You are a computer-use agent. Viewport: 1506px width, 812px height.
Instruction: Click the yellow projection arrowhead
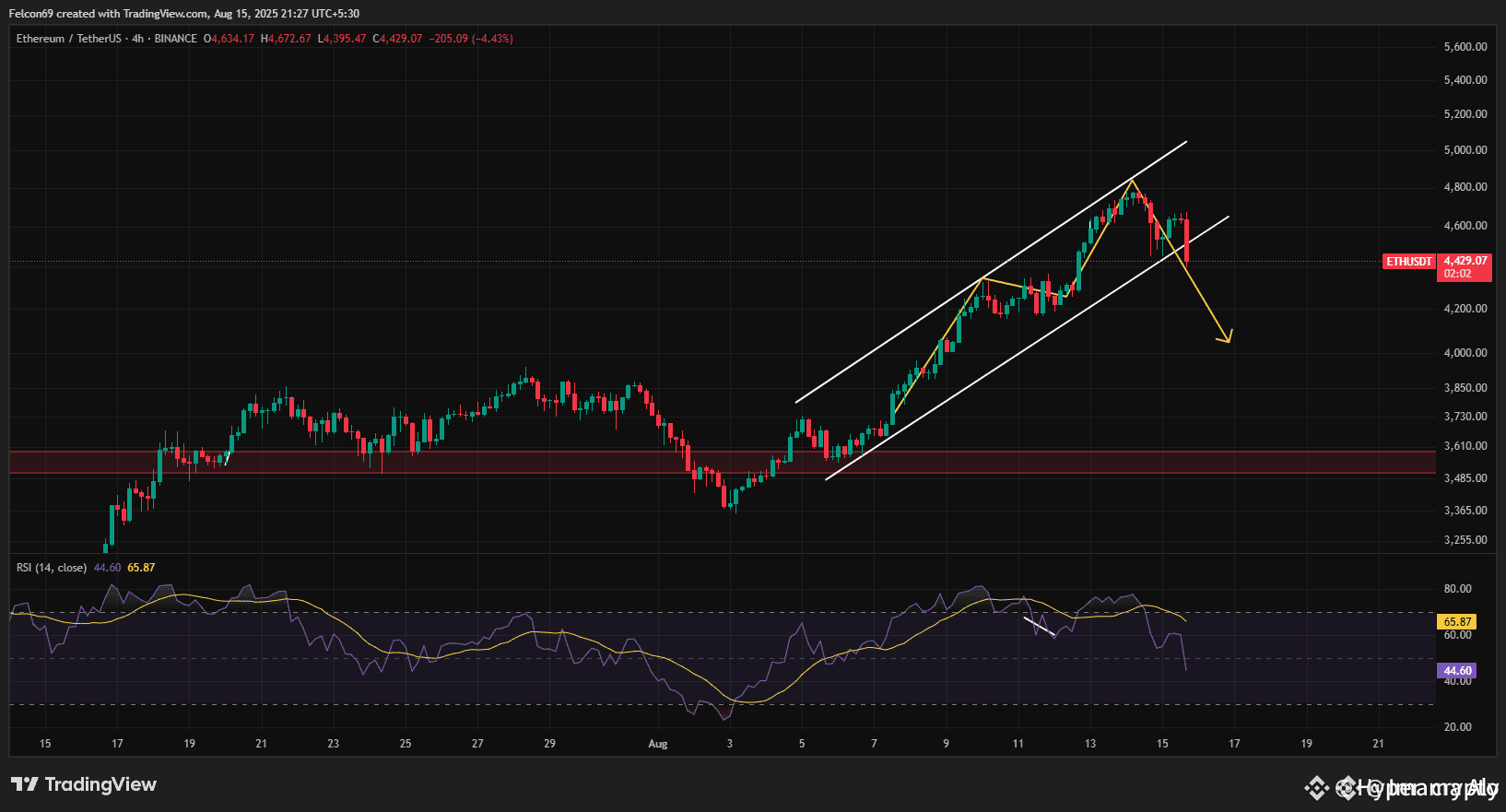1227,337
